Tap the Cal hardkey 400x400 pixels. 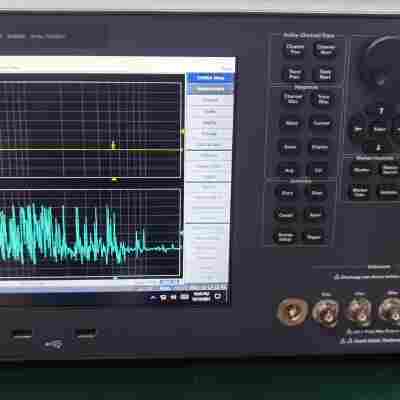pos(318,171)
